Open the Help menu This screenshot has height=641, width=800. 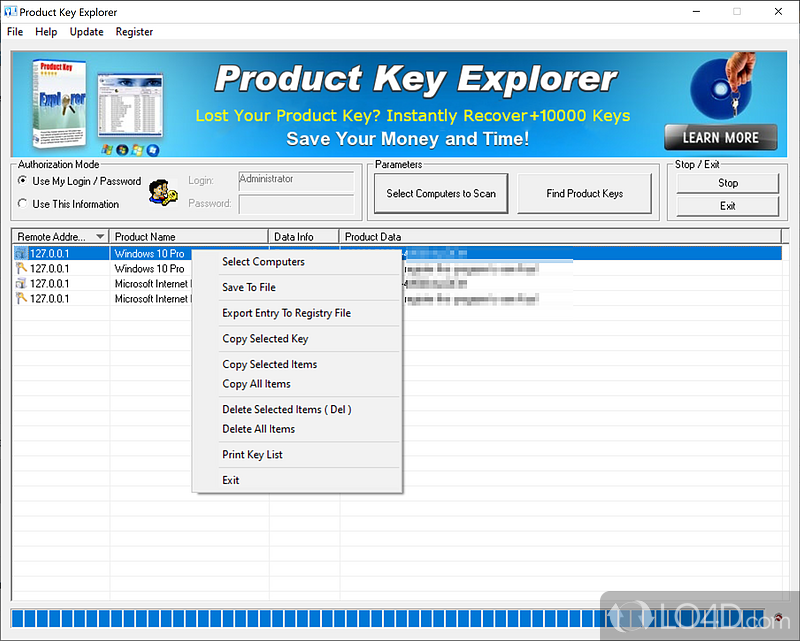click(x=46, y=32)
